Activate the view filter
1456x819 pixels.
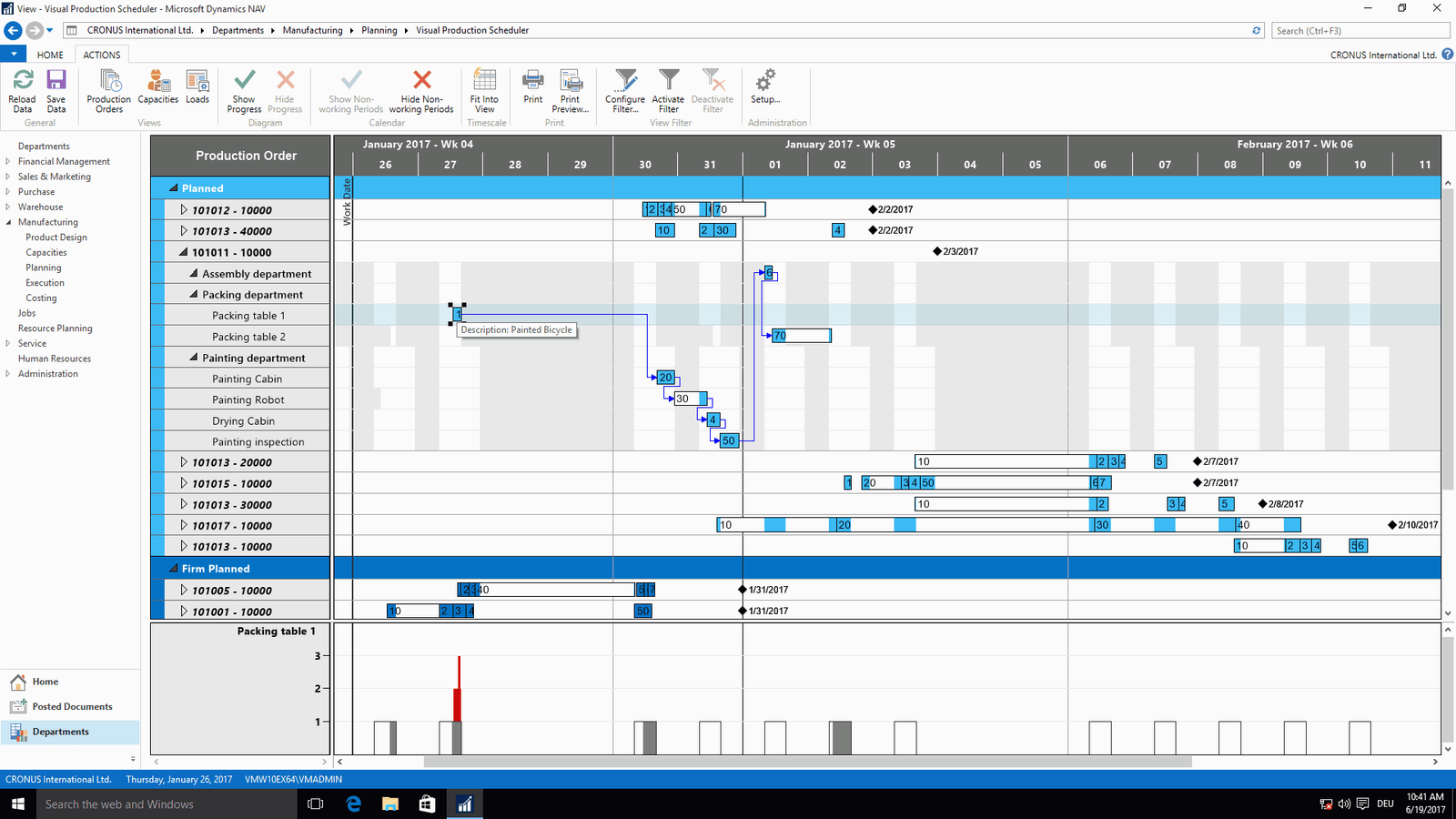(668, 81)
